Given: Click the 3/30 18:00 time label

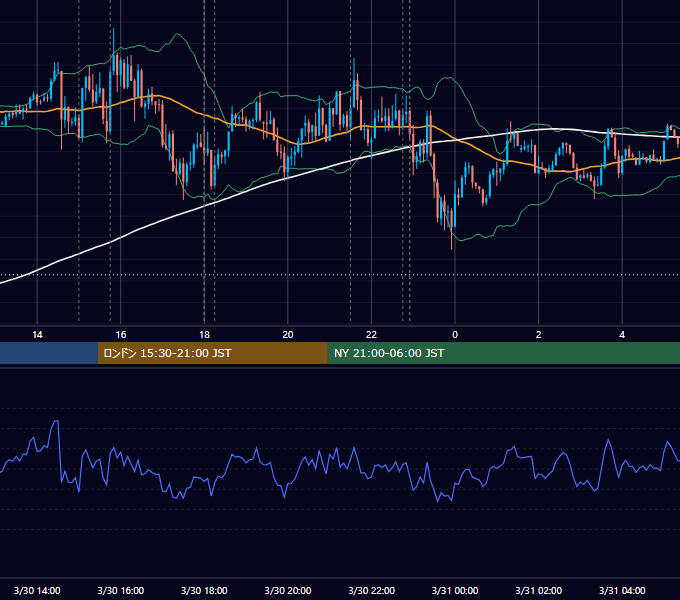Looking at the screenshot, I should tap(204, 590).
